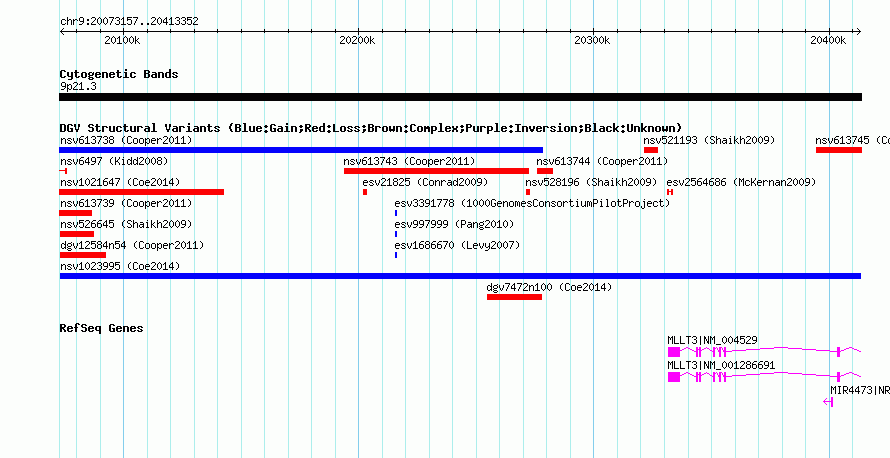This screenshot has height=458, width=890.
Task: Select the esv2564686 (McKernan2009) label
Action: point(741,183)
